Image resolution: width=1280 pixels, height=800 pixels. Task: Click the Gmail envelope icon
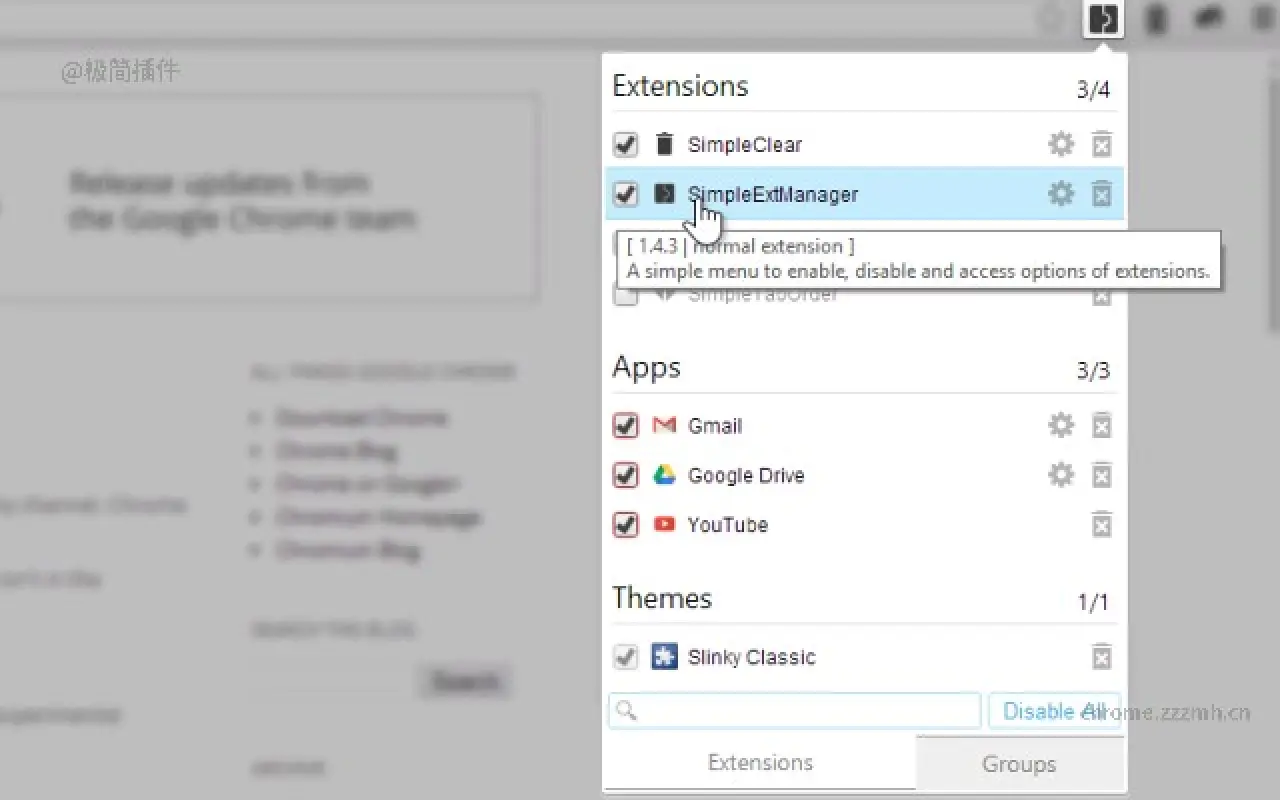coord(663,425)
